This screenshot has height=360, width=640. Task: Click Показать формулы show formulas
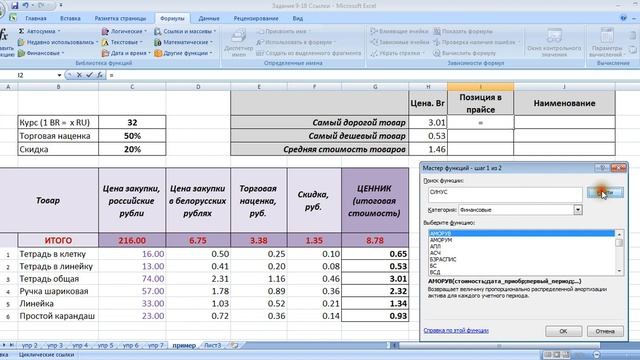pyautogui.click(x=463, y=31)
